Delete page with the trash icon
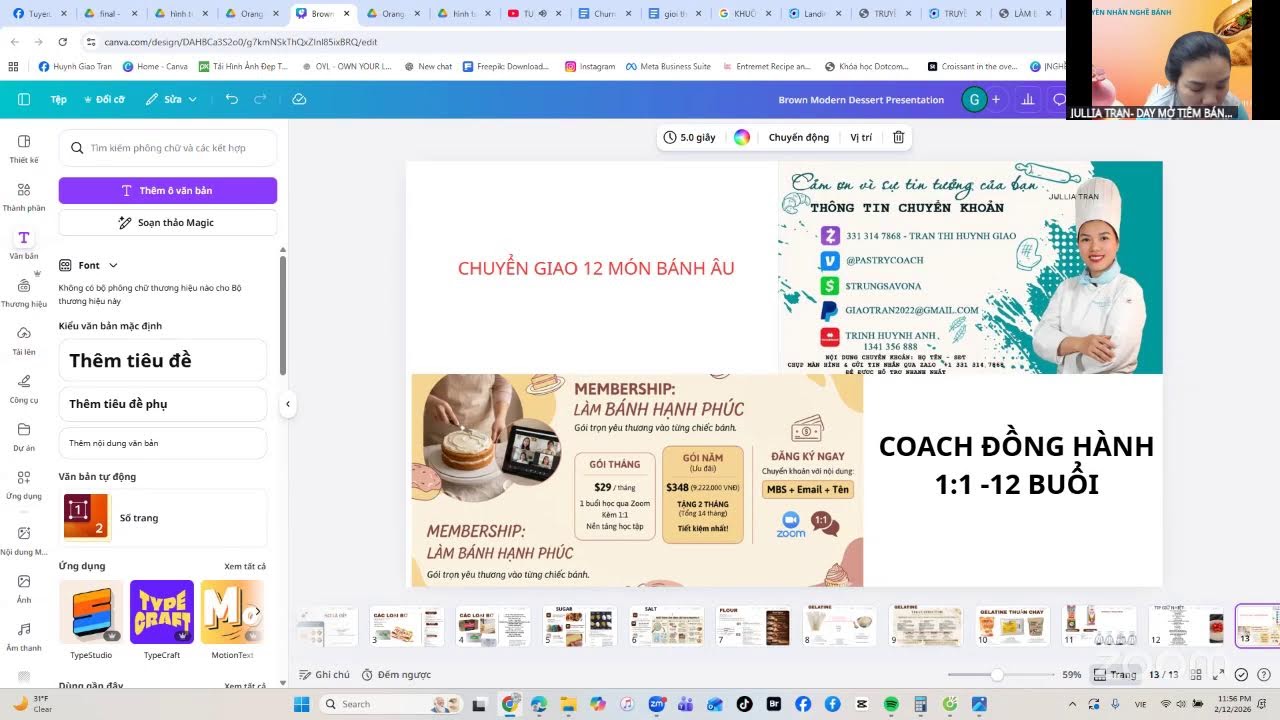The width and height of the screenshot is (1280, 720). [898, 137]
